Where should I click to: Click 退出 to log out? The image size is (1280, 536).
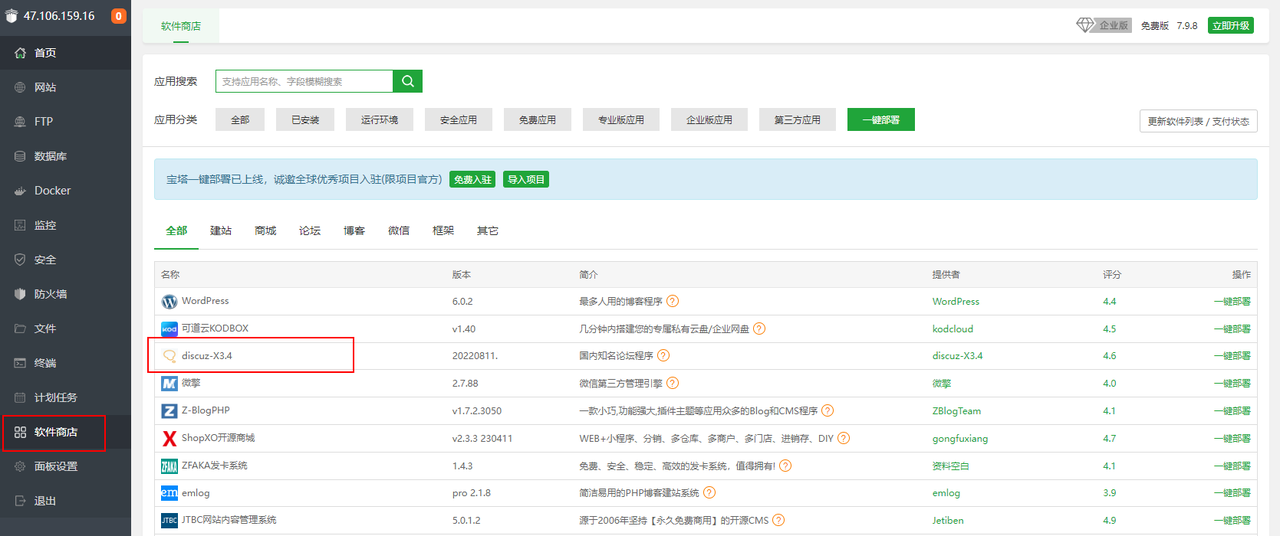(65, 501)
